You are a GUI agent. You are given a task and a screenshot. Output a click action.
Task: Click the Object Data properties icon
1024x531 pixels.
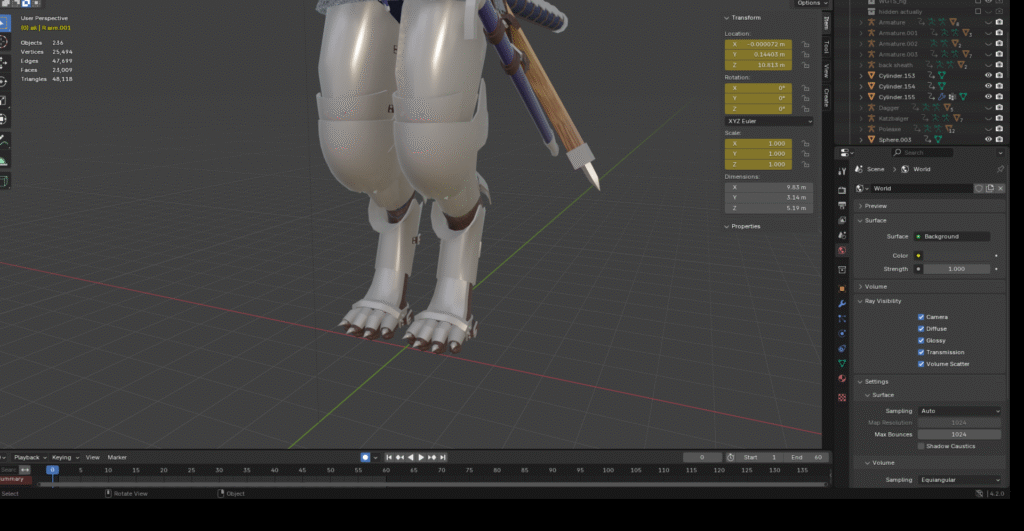(842, 363)
